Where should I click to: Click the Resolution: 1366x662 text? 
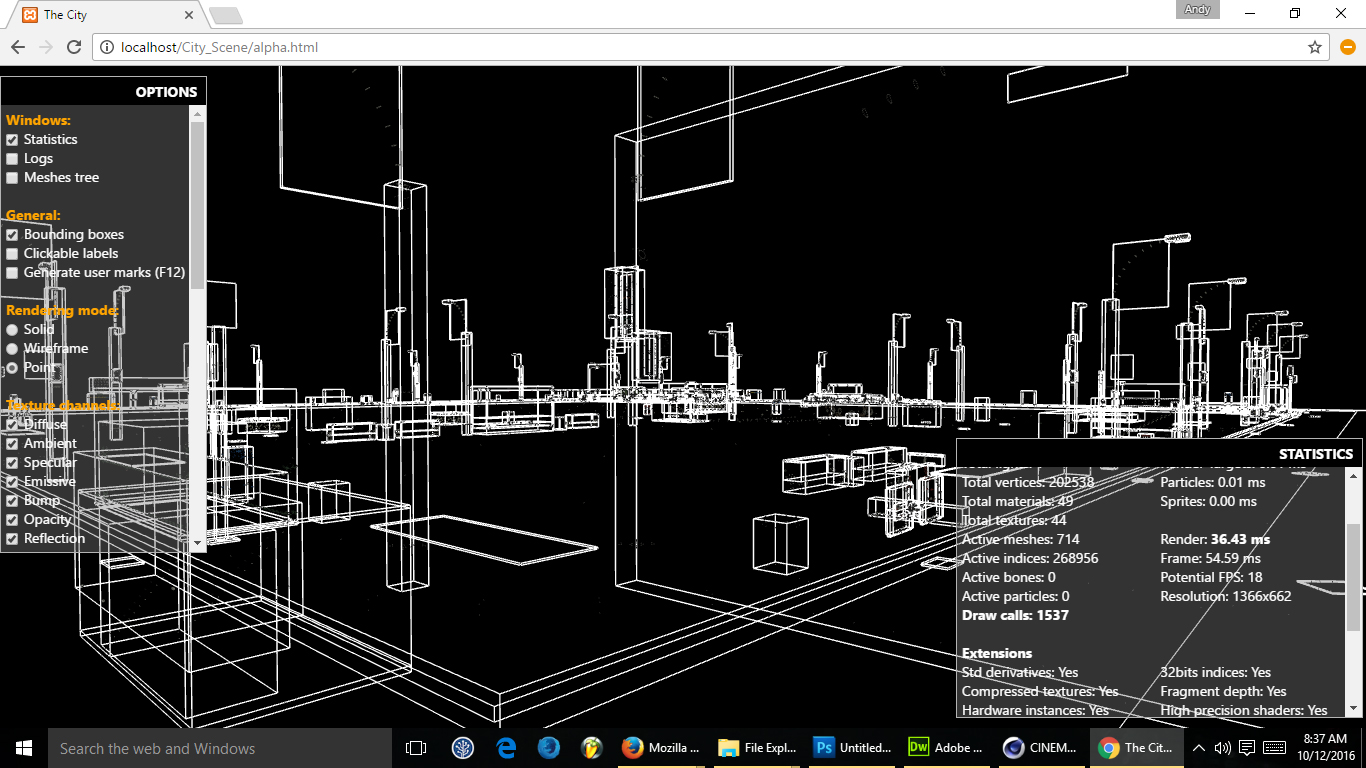click(x=1226, y=597)
